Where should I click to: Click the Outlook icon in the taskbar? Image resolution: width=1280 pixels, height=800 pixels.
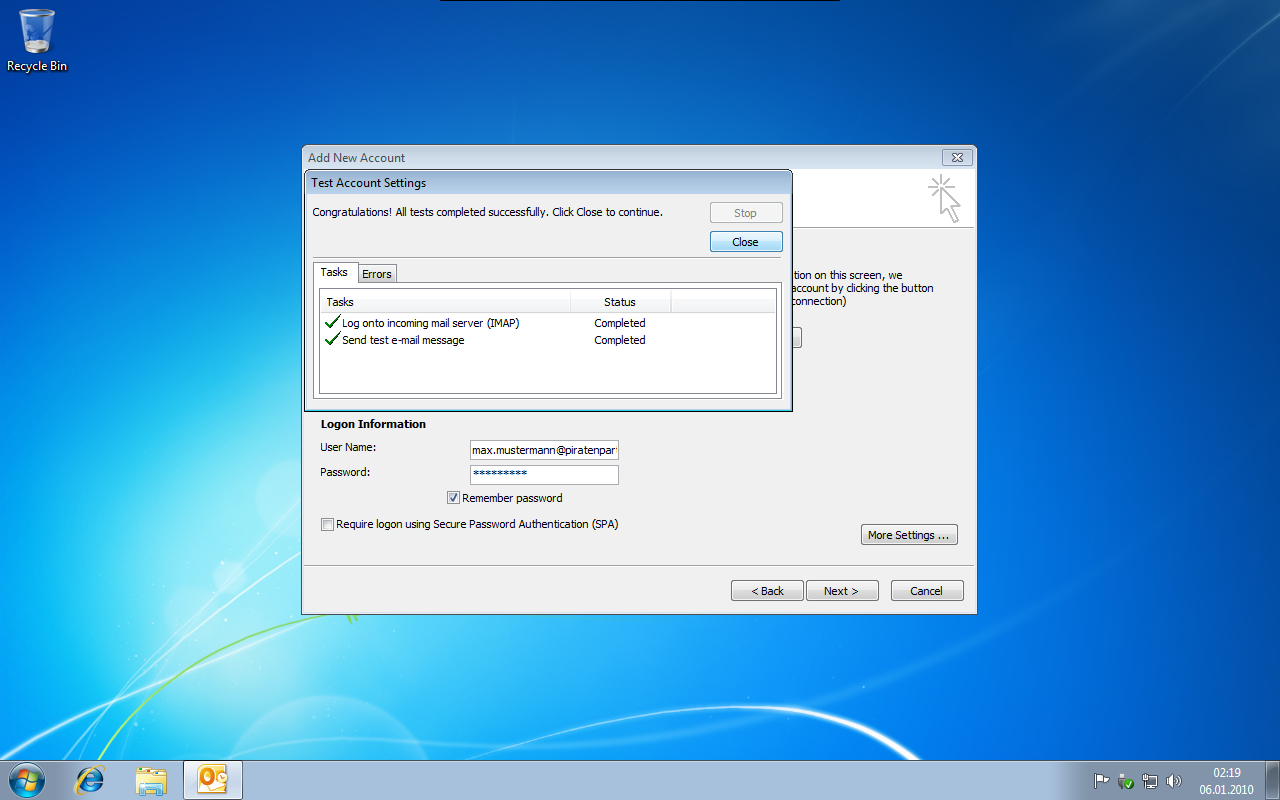pos(212,780)
